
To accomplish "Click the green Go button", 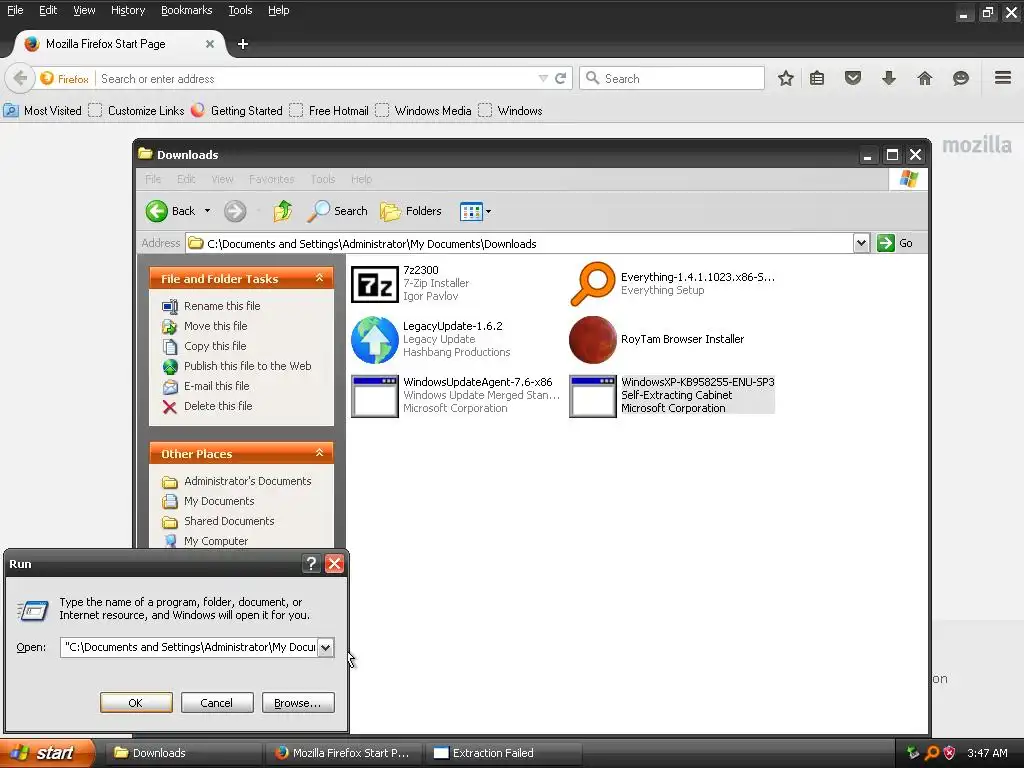I will click(x=895, y=243).
